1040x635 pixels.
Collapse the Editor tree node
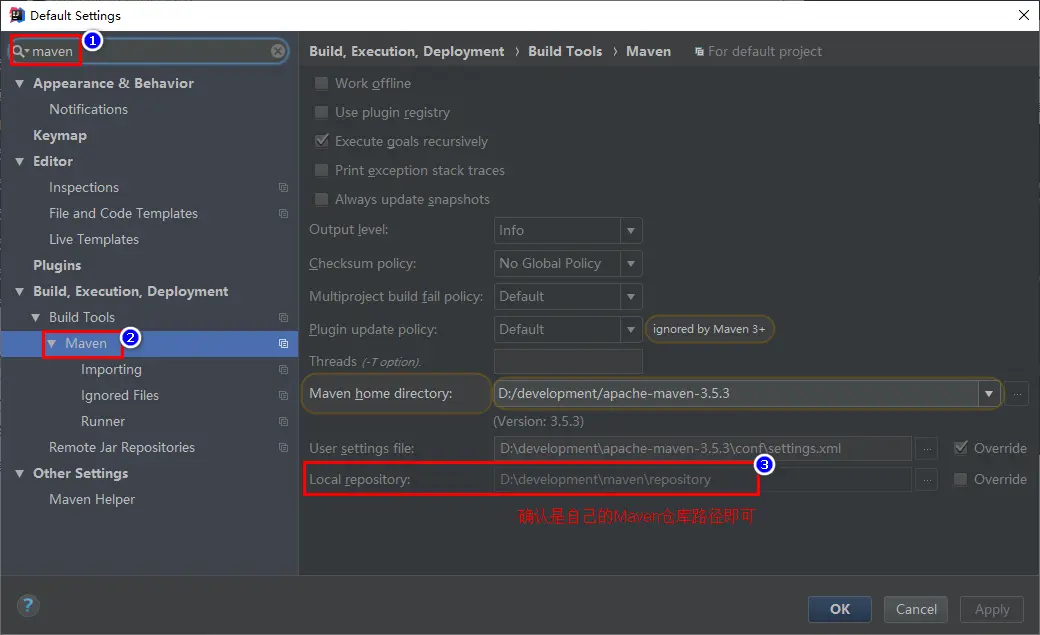click(x=19, y=162)
